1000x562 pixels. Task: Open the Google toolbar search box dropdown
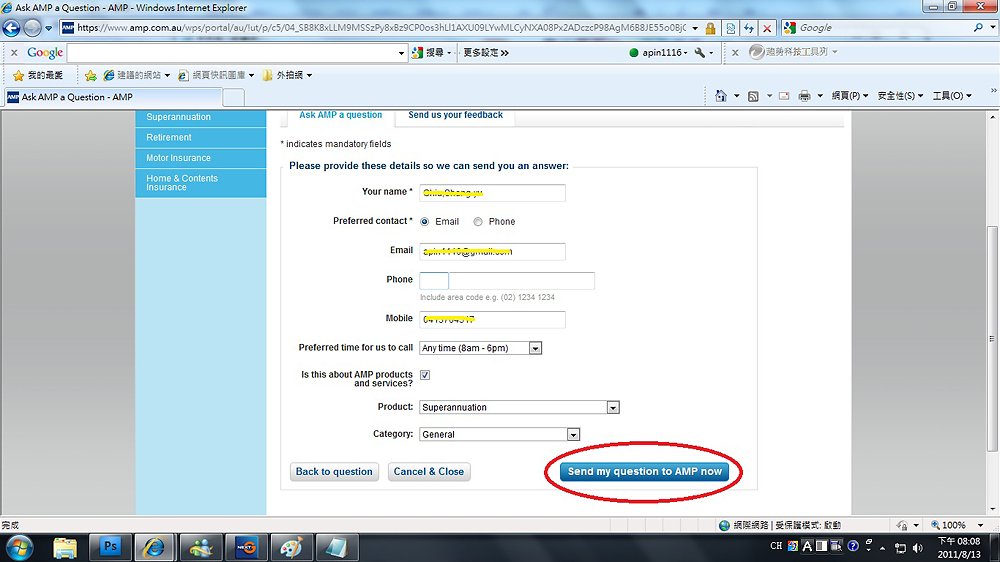click(x=401, y=53)
